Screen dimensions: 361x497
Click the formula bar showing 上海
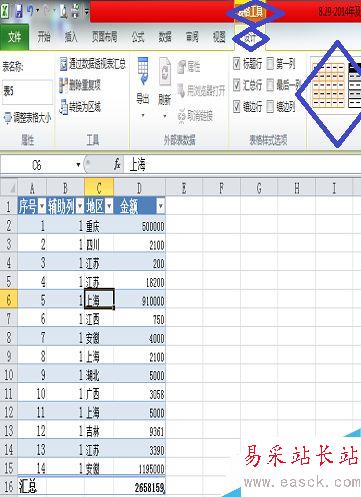(242, 164)
